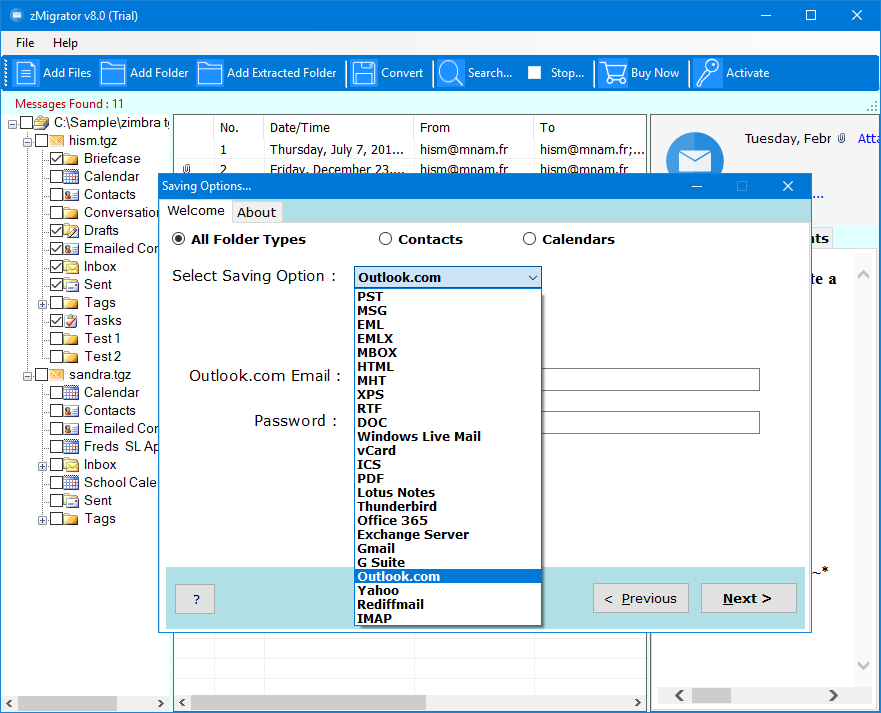This screenshot has width=881, height=713.
Task: Choose Office 365 from the saving list
Action: click(448, 520)
